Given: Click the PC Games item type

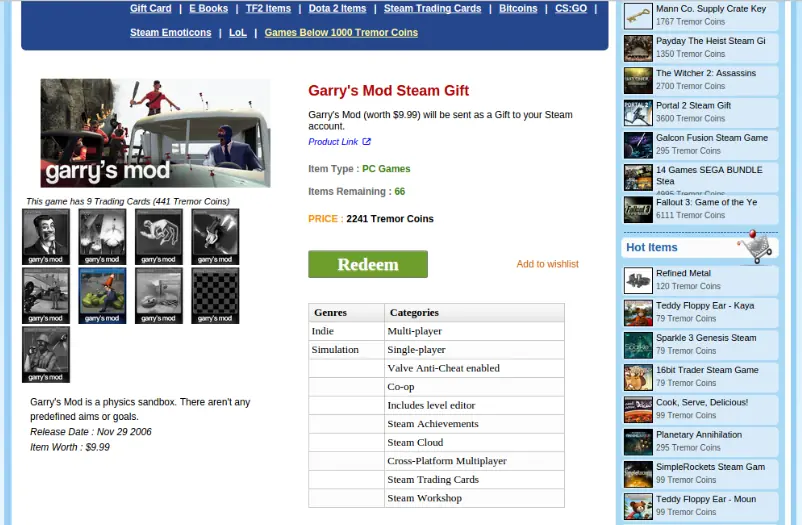Looking at the screenshot, I should click(x=386, y=169).
